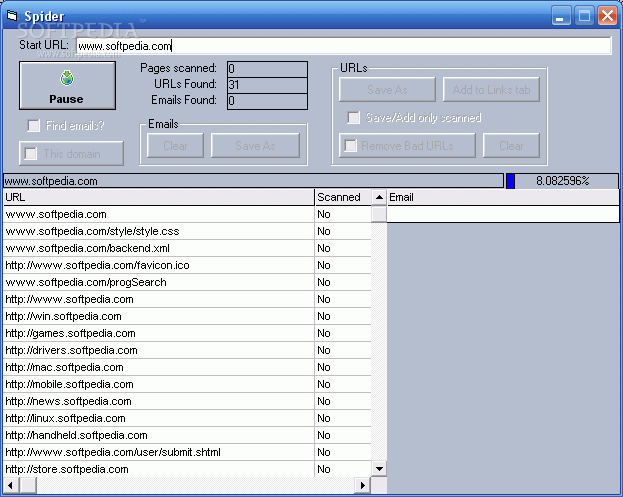Viewport: 623px width, 497px height.
Task: Click the URLs Found value box
Action: pos(267,85)
